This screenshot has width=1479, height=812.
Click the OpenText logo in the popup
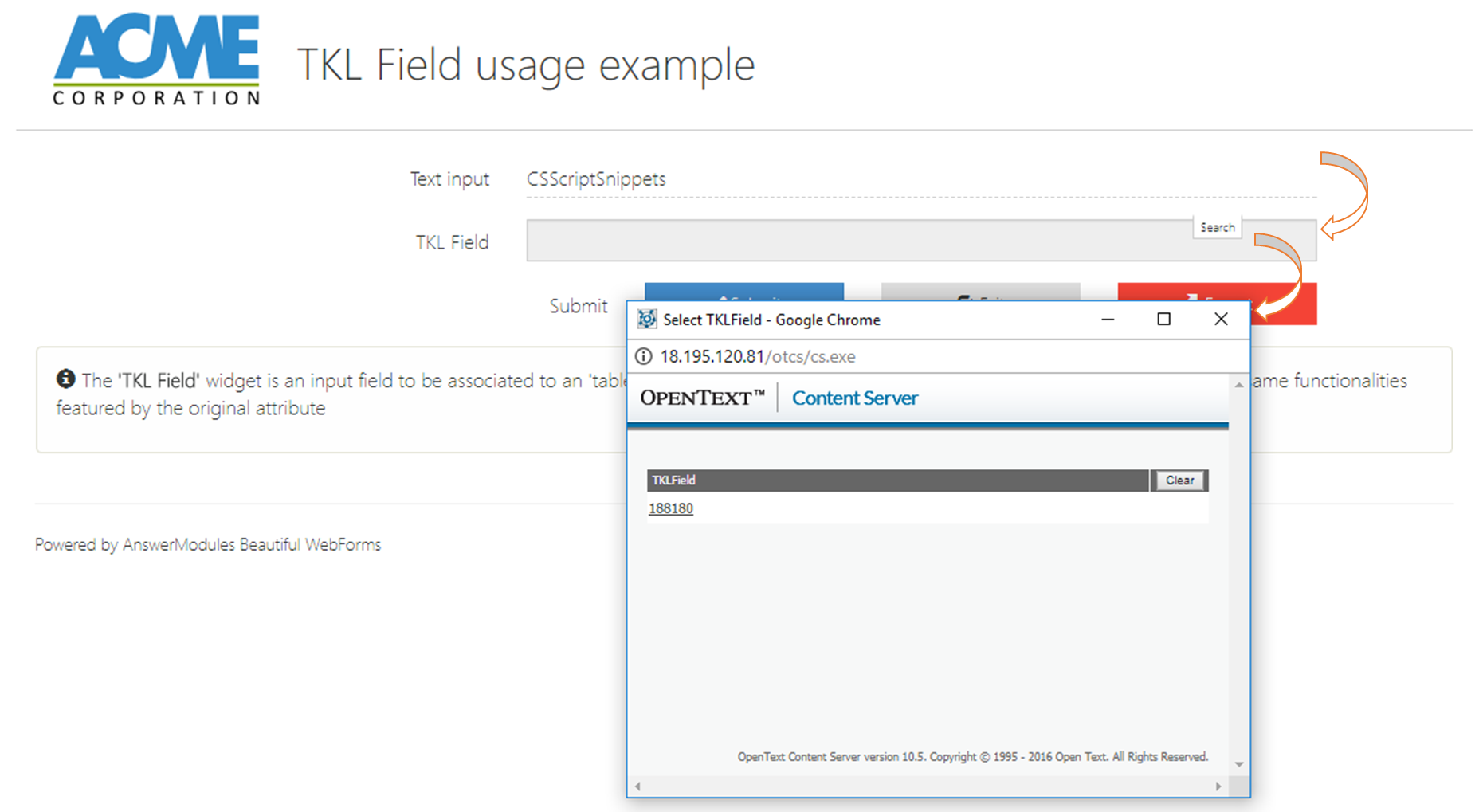click(702, 398)
